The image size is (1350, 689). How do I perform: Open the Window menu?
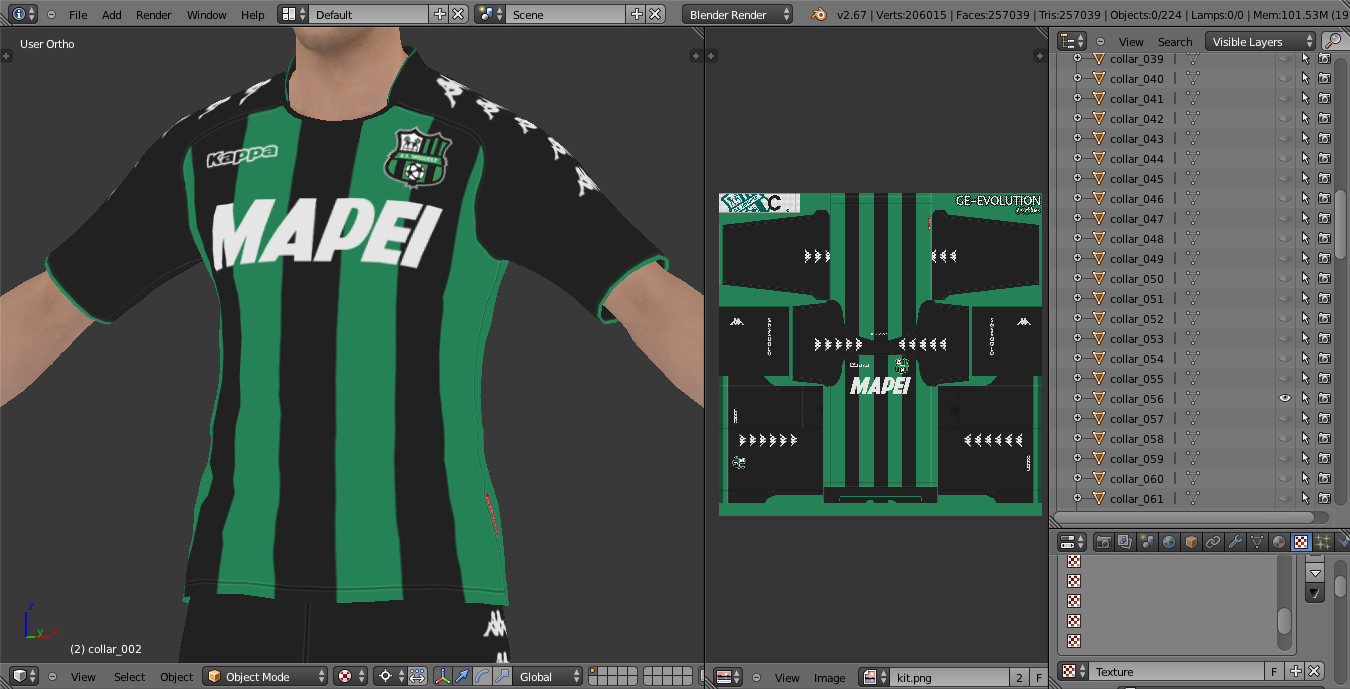point(207,15)
